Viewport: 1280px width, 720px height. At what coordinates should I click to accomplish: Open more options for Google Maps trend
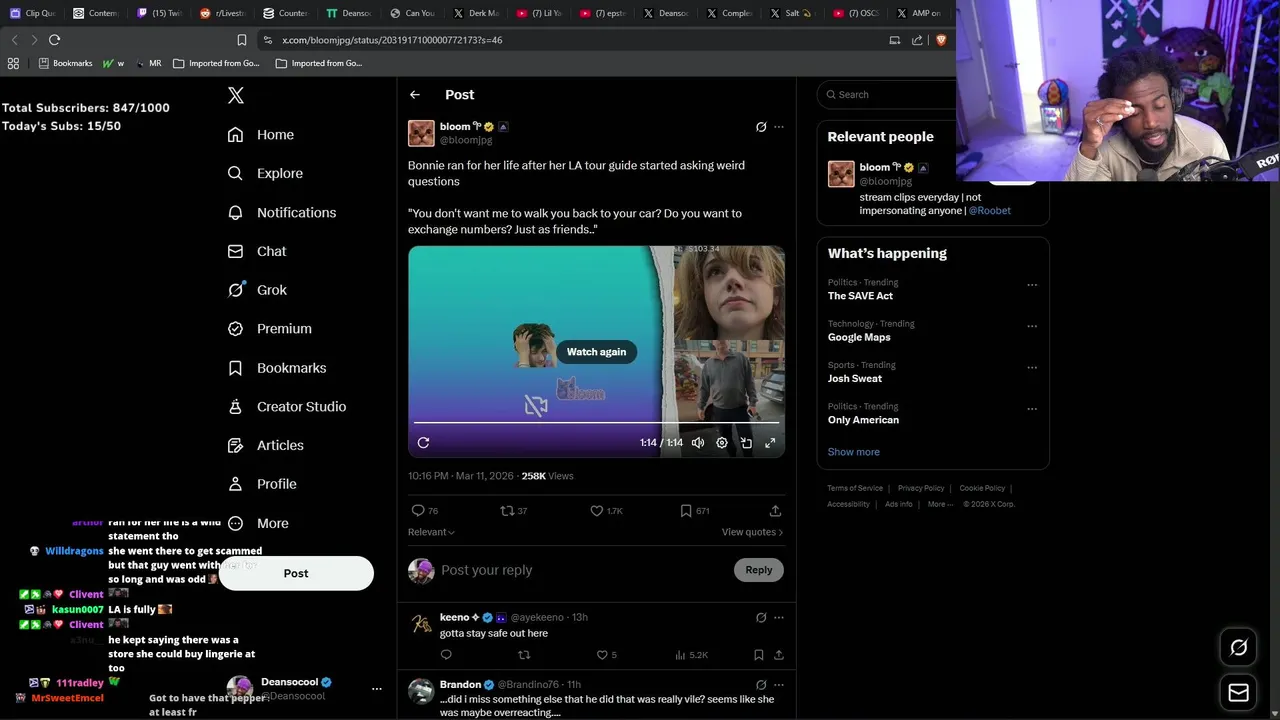coord(1032,326)
